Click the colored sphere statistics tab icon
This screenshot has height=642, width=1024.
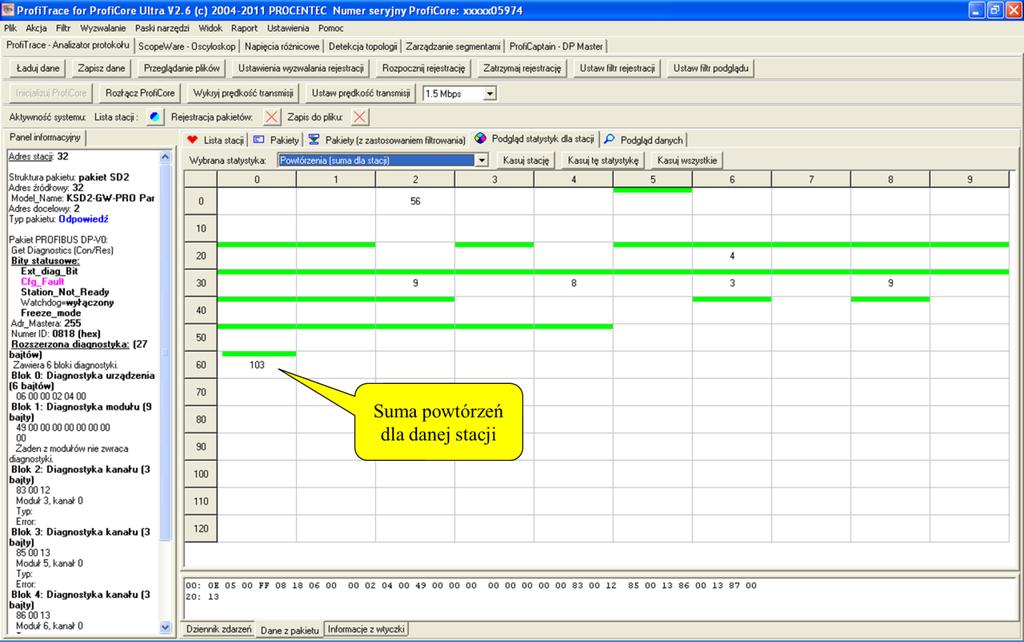480,138
